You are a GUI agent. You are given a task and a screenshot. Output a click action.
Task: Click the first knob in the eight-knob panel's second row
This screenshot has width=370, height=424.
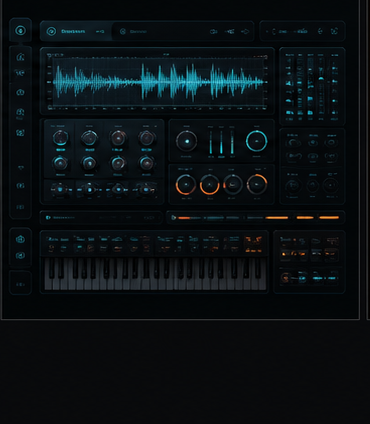(60, 163)
